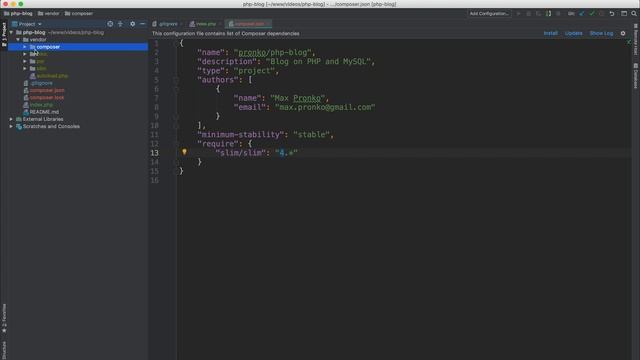Click Run with Coverage icon

(538, 13)
